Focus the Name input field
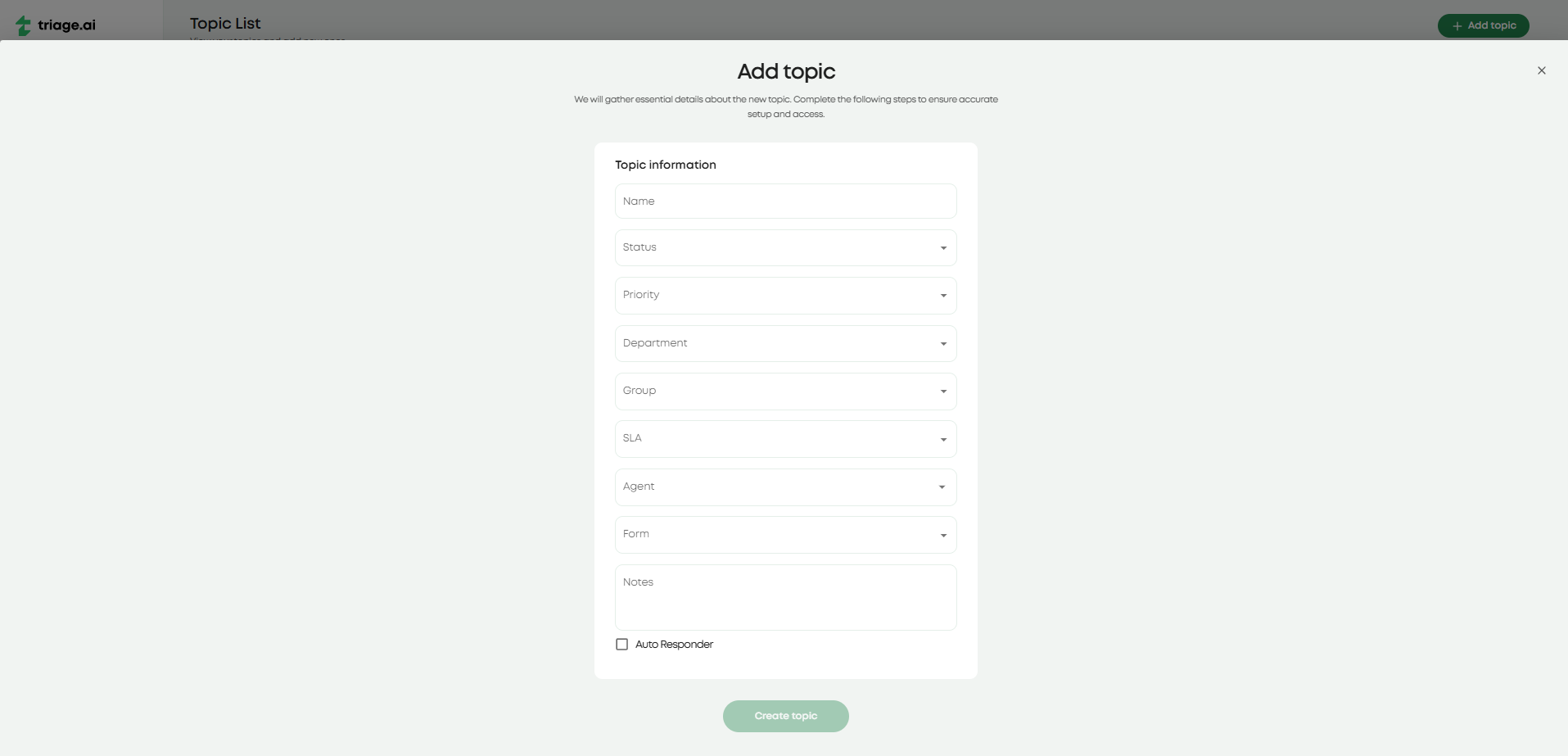This screenshot has width=1568, height=756. pyautogui.click(x=785, y=201)
